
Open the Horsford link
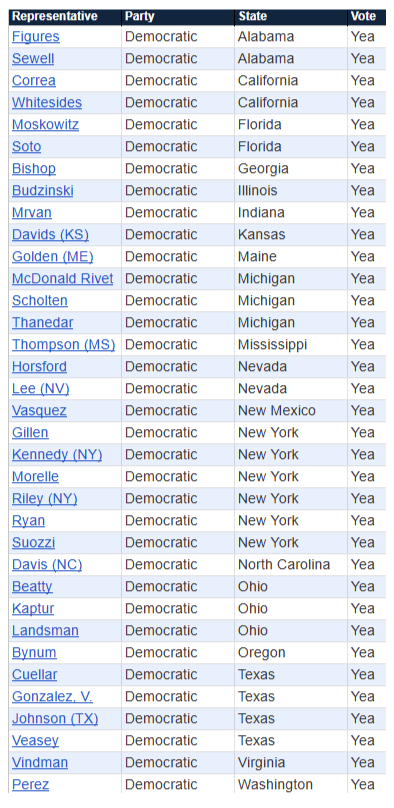tap(39, 367)
